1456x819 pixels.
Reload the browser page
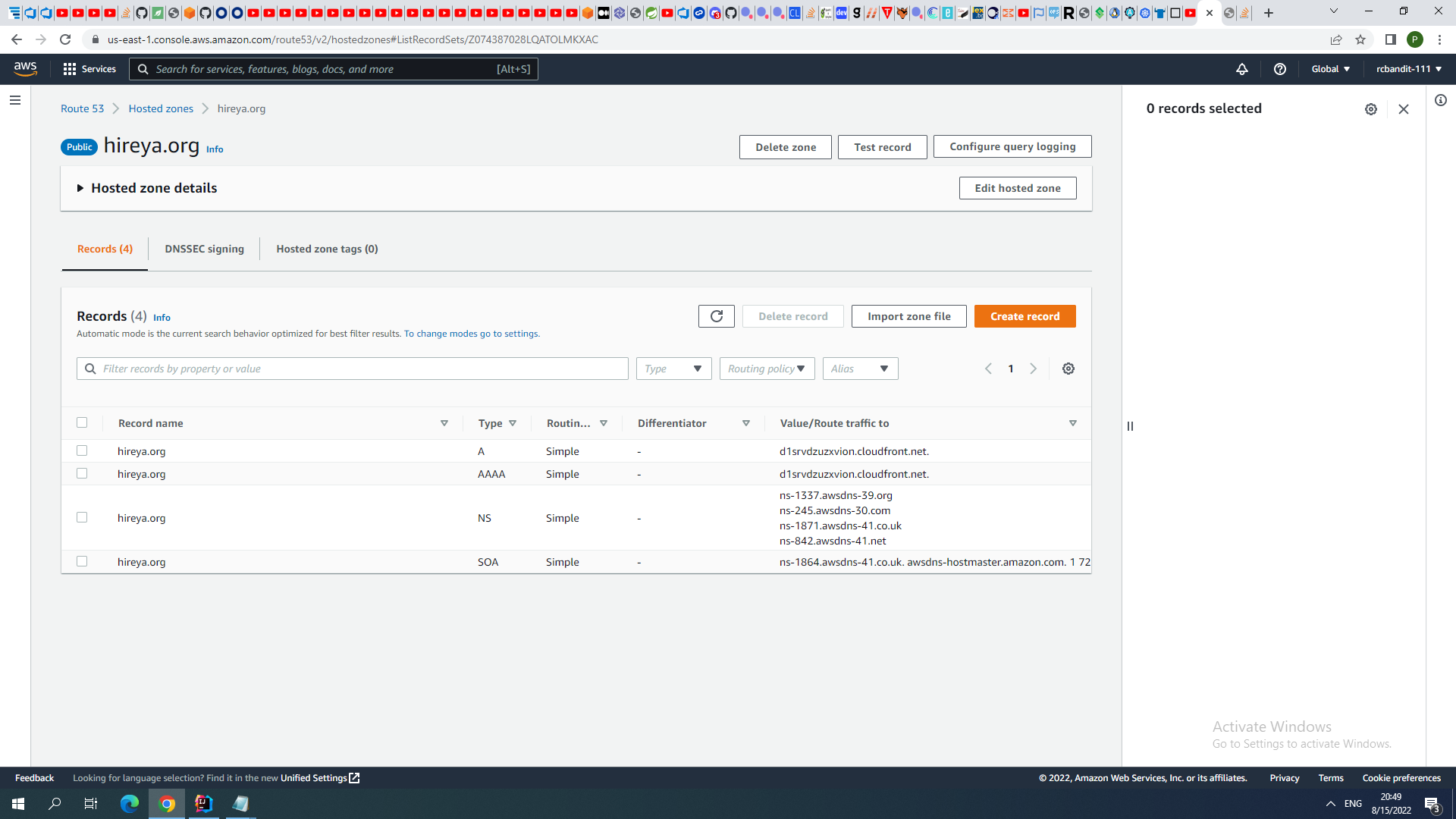click(x=66, y=39)
